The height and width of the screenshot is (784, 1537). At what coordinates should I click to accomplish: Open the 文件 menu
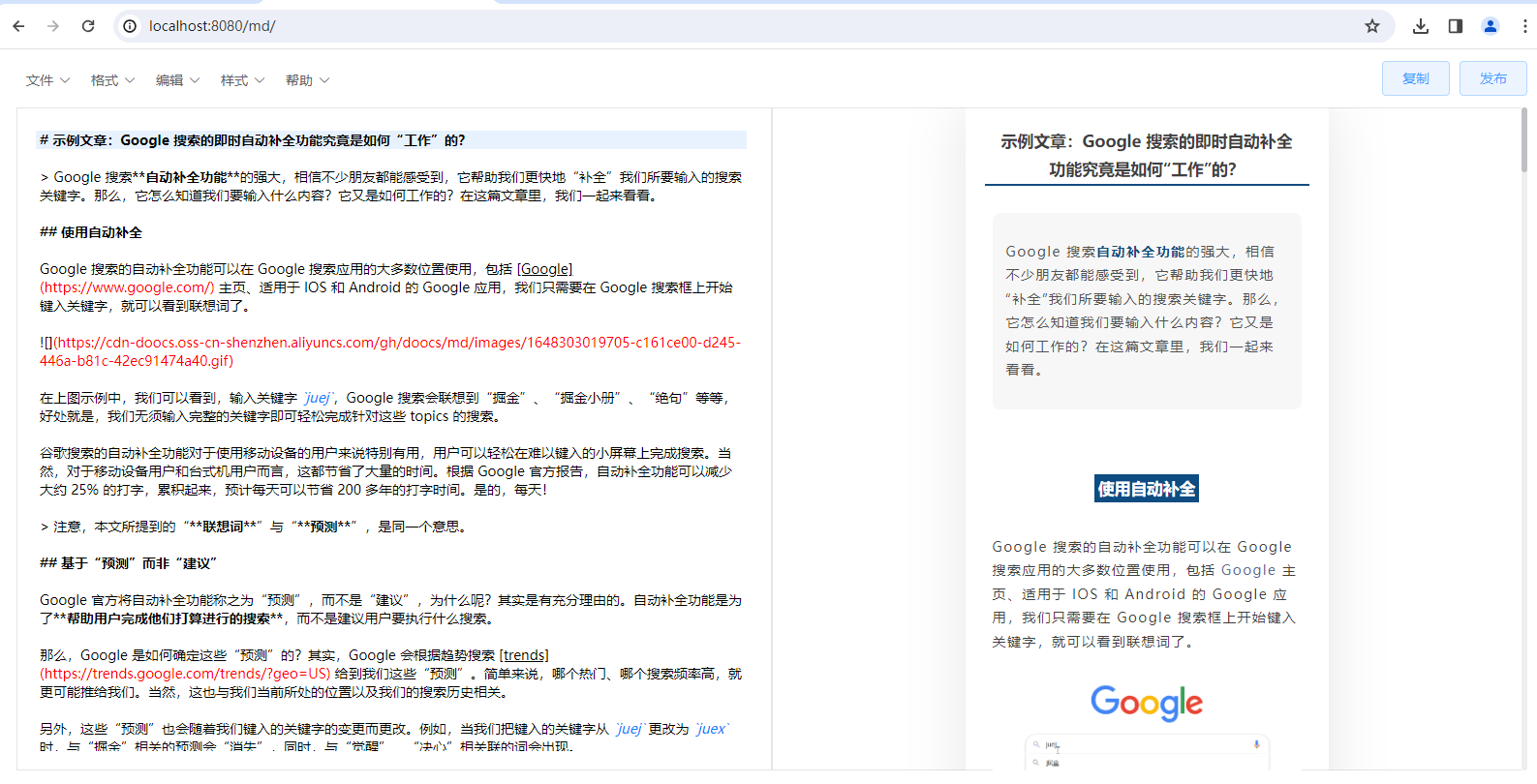click(47, 80)
